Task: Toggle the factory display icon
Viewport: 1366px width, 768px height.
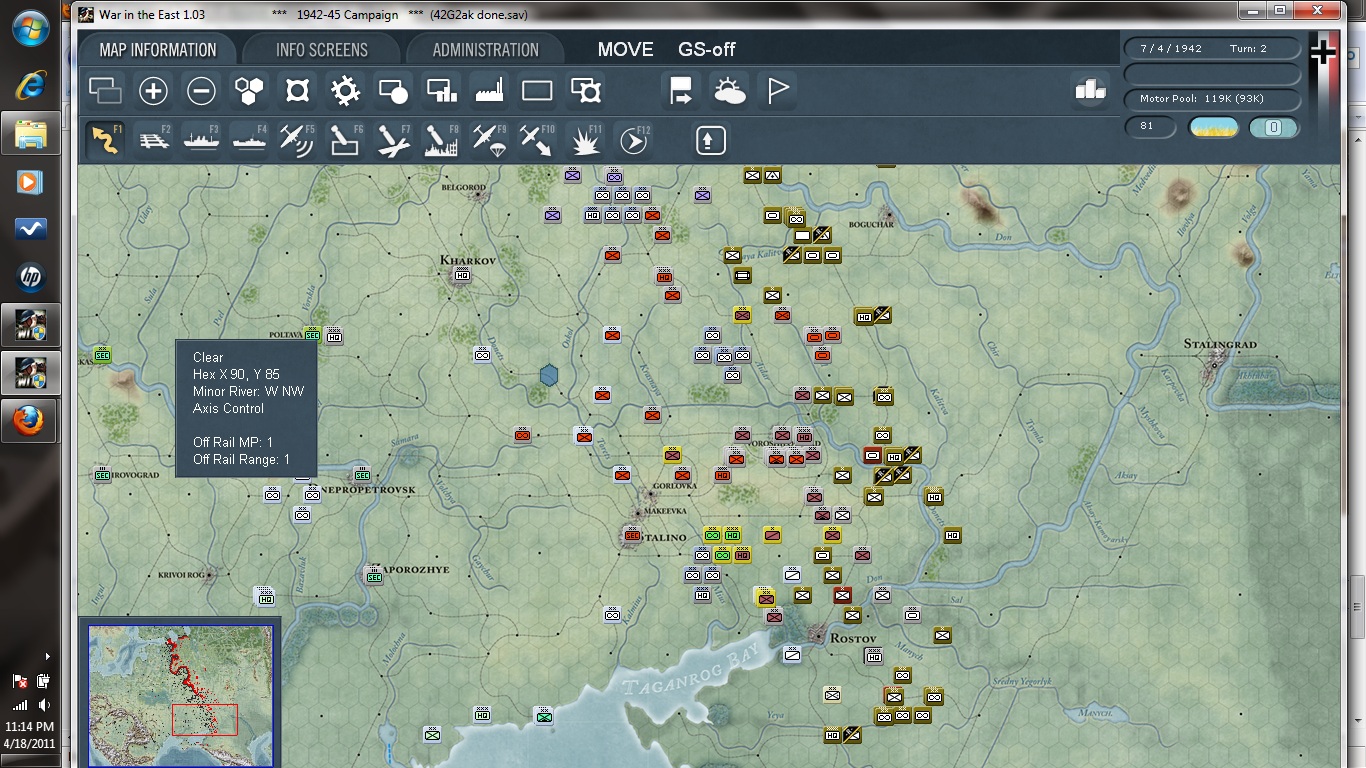Action: coord(489,92)
